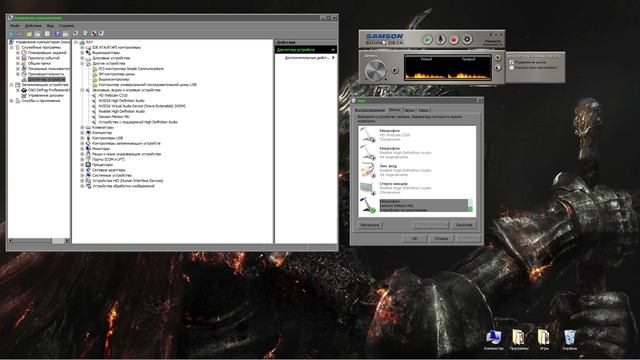The width and height of the screenshot is (640, 360).
Task: Click the Настроить button
Action: pos(370,225)
